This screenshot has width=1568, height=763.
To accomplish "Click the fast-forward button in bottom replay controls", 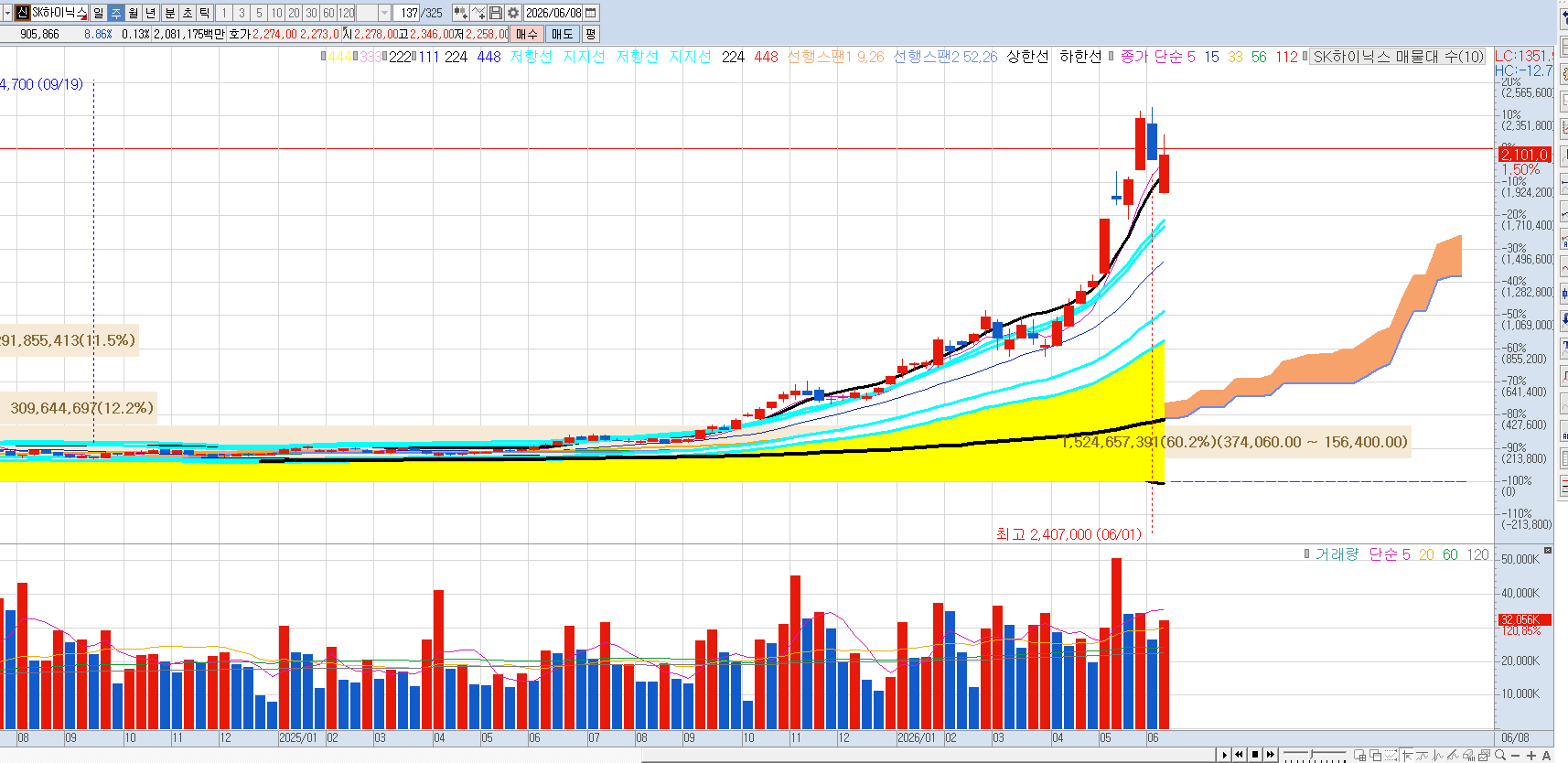I will click(x=1271, y=755).
